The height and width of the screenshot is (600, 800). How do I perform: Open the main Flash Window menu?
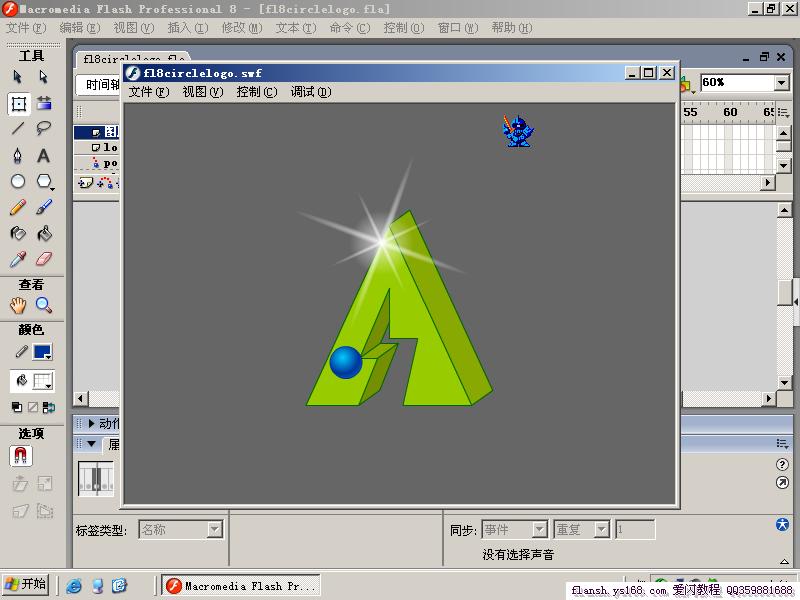pos(458,28)
